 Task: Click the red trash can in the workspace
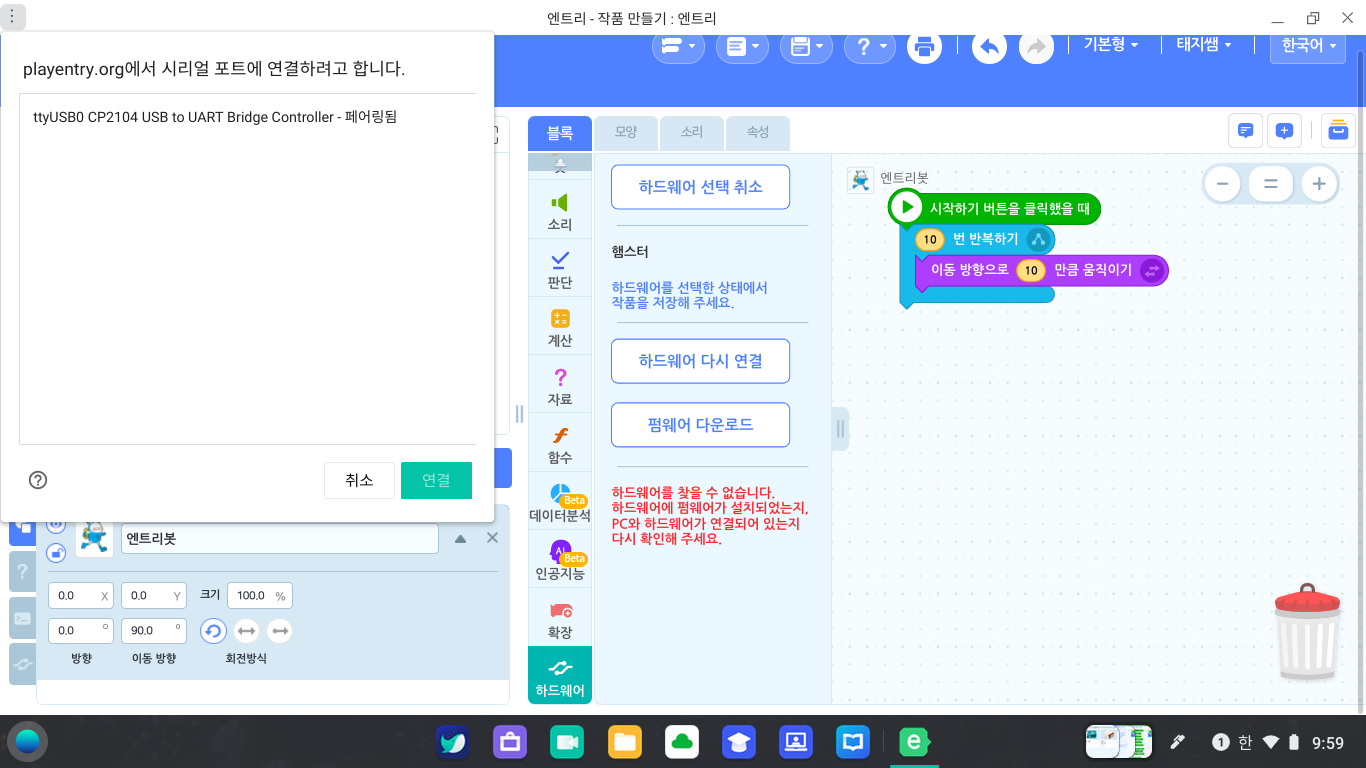[x=1309, y=632]
